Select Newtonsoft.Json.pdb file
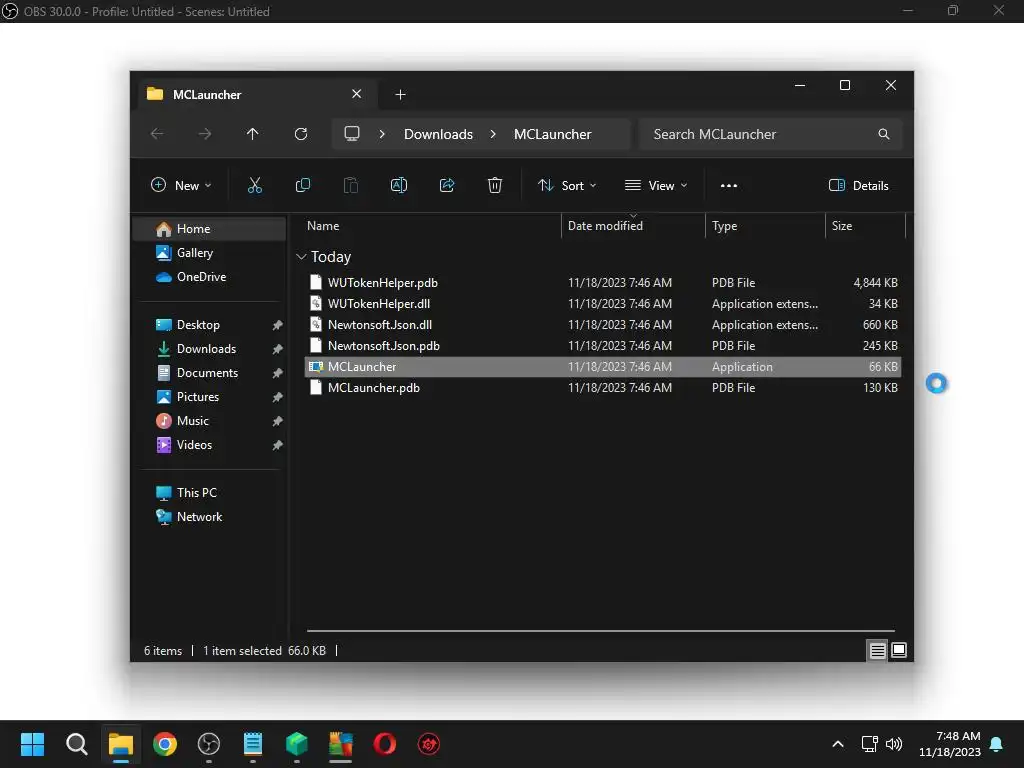Image resolution: width=1024 pixels, height=768 pixels. (603, 345)
